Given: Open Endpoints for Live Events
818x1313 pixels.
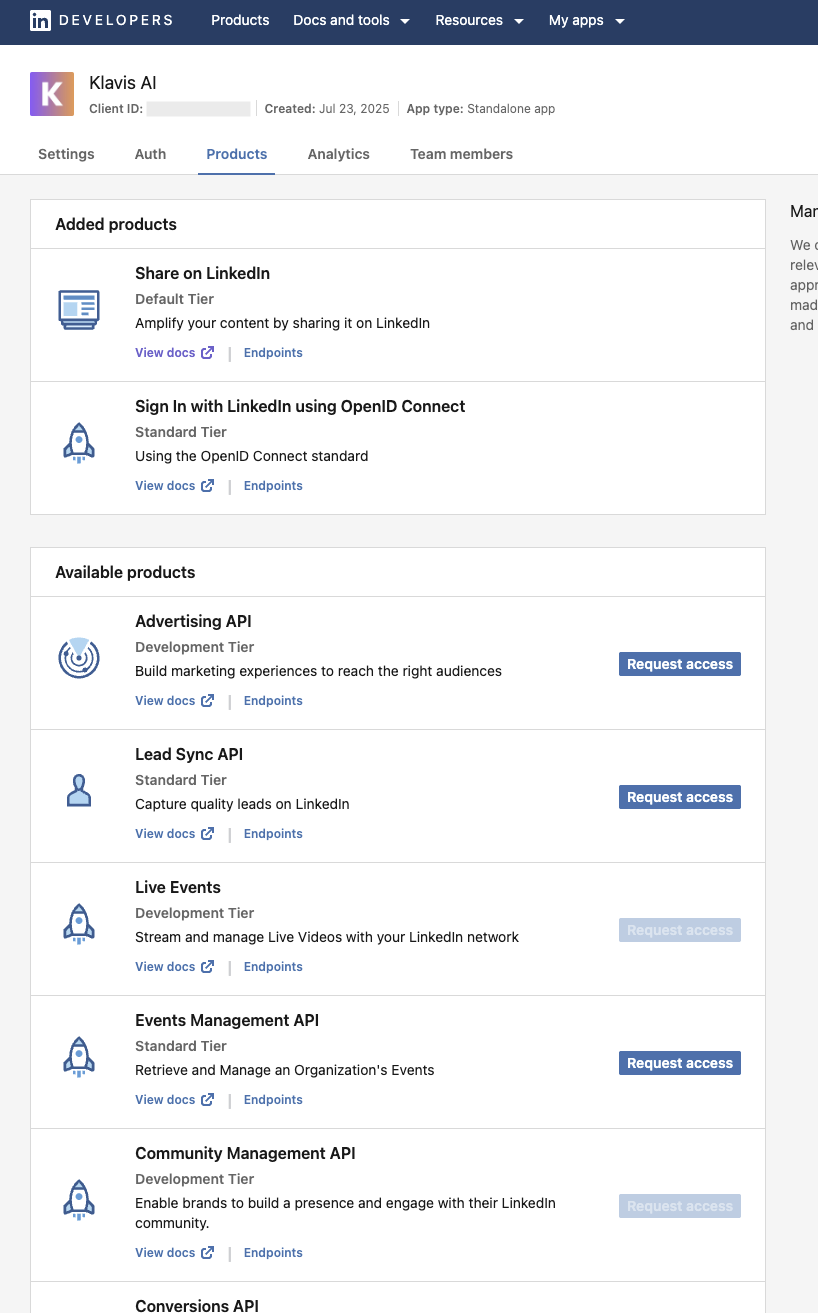Looking at the screenshot, I should pos(273,967).
